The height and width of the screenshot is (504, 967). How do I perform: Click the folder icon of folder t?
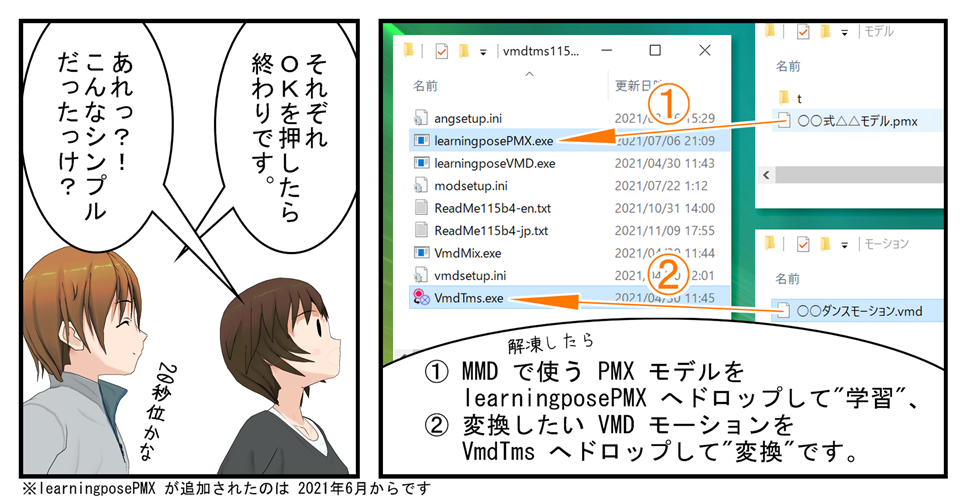point(784,97)
